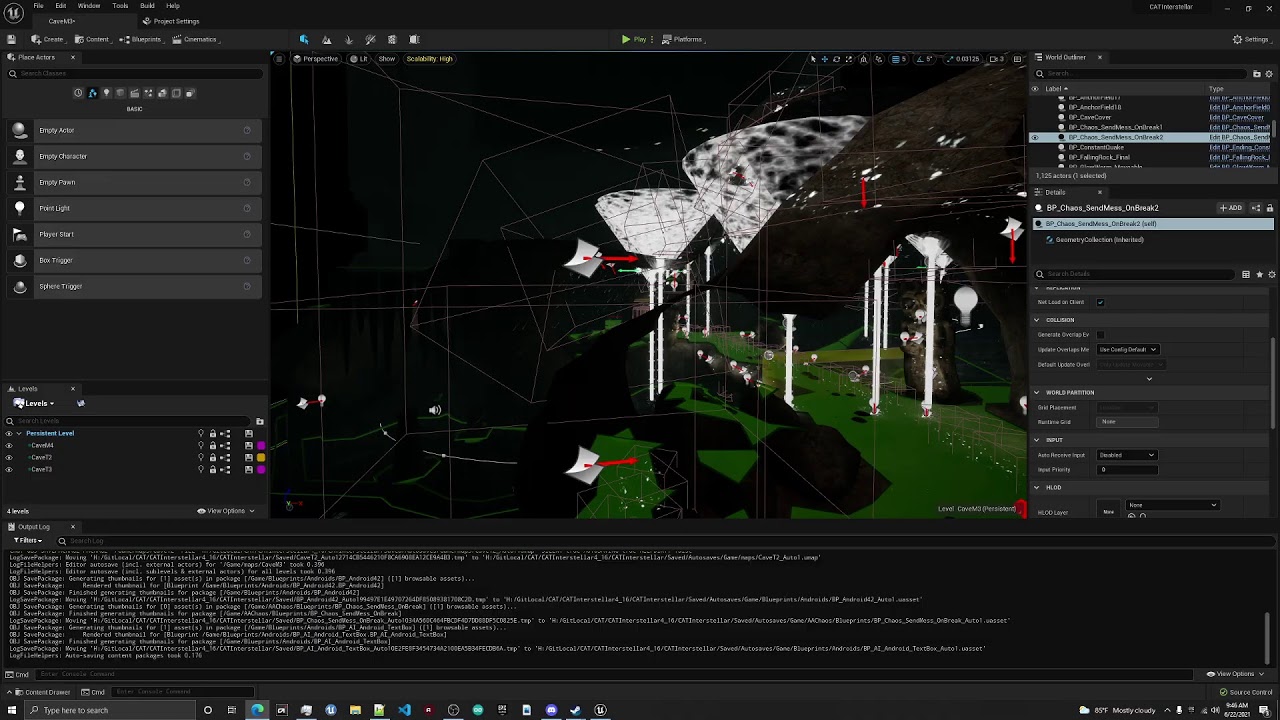Click CaveT2 level yellow color swatch
Viewport: 1280px width, 720px height.
261,457
